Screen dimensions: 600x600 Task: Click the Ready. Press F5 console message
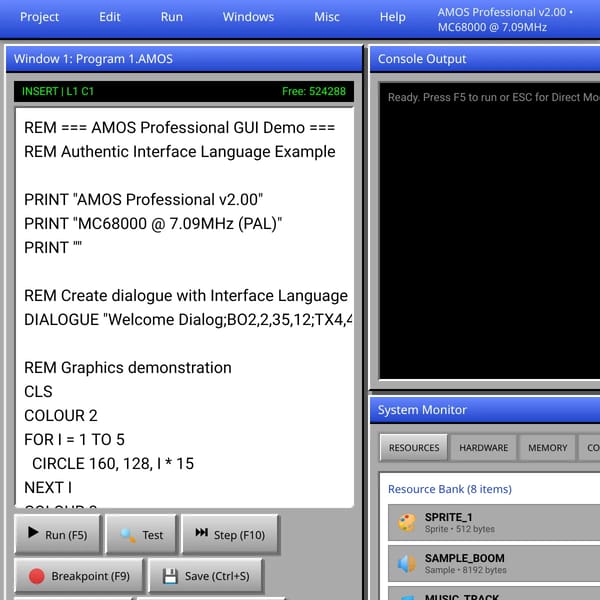494,97
